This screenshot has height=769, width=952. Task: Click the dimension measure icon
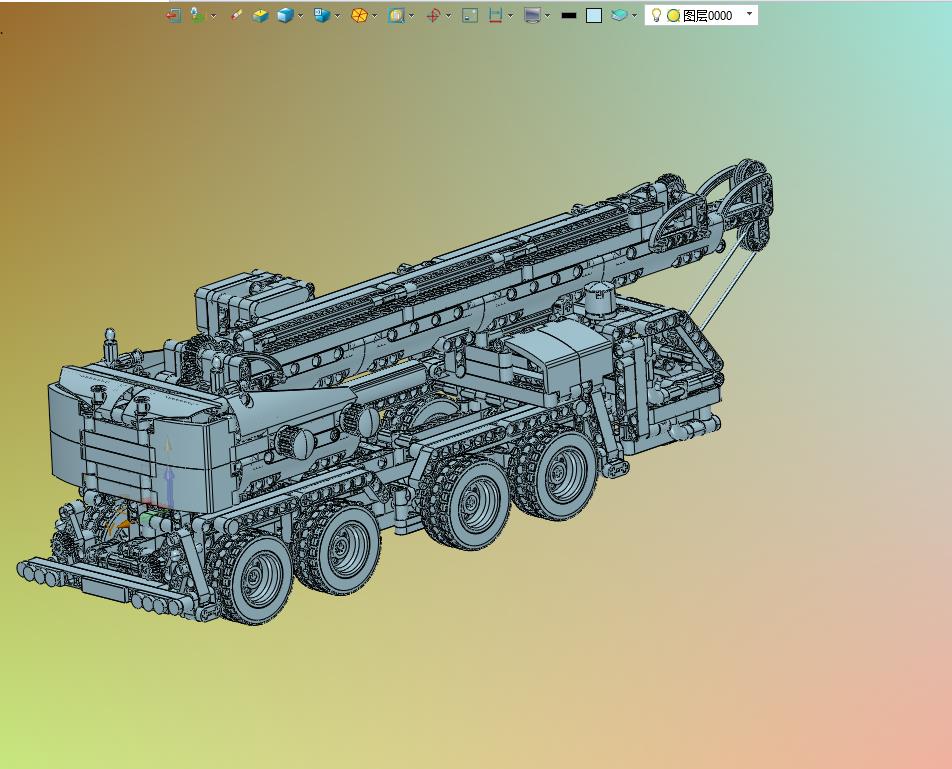pos(496,16)
